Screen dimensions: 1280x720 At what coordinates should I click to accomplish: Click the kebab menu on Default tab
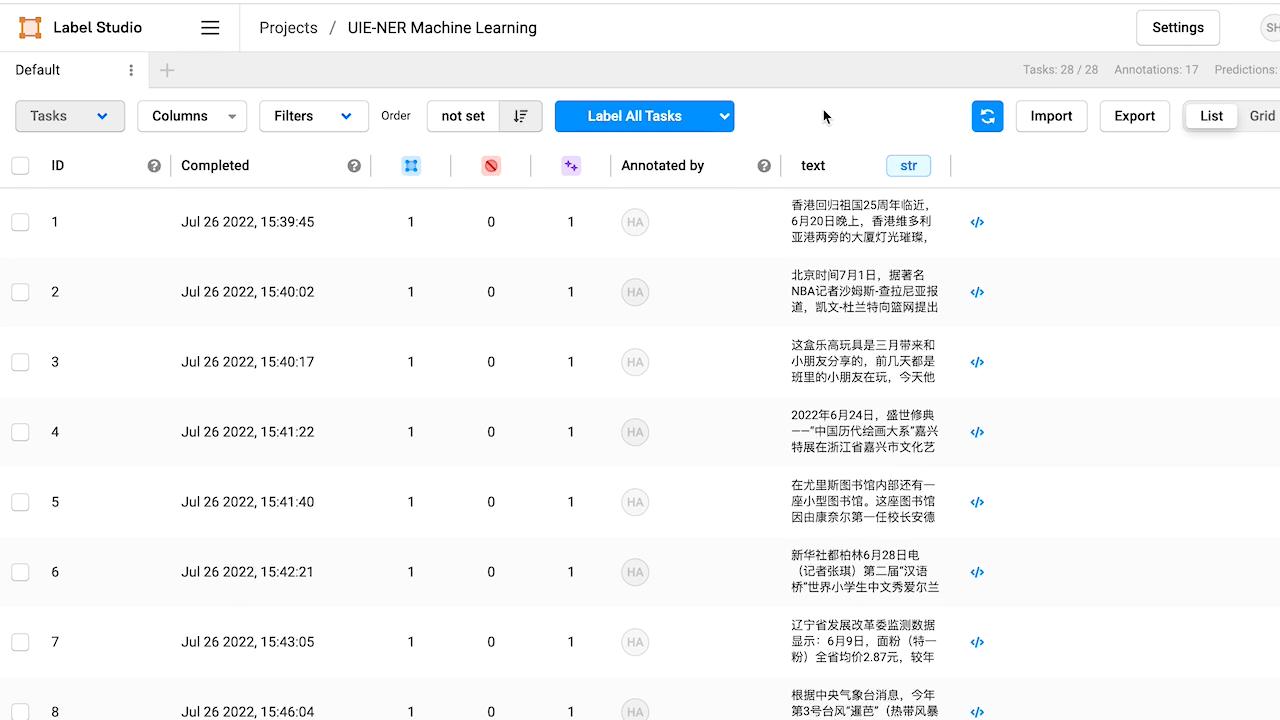130,70
